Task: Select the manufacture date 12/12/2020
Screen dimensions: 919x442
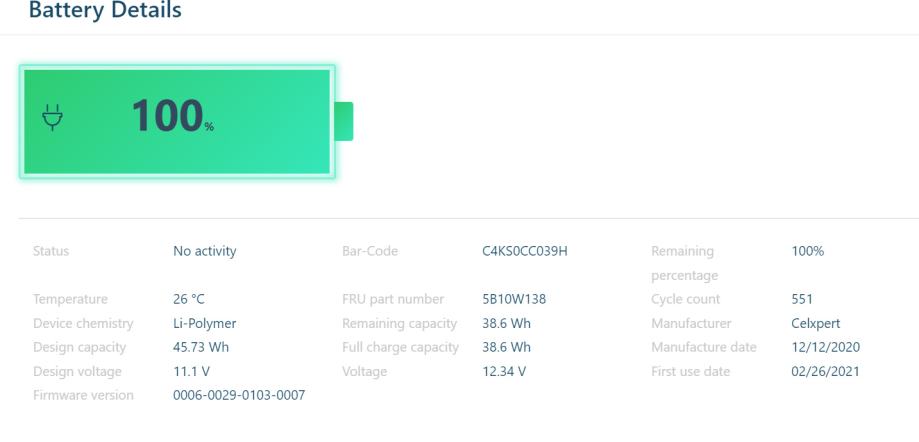Action: click(825, 347)
